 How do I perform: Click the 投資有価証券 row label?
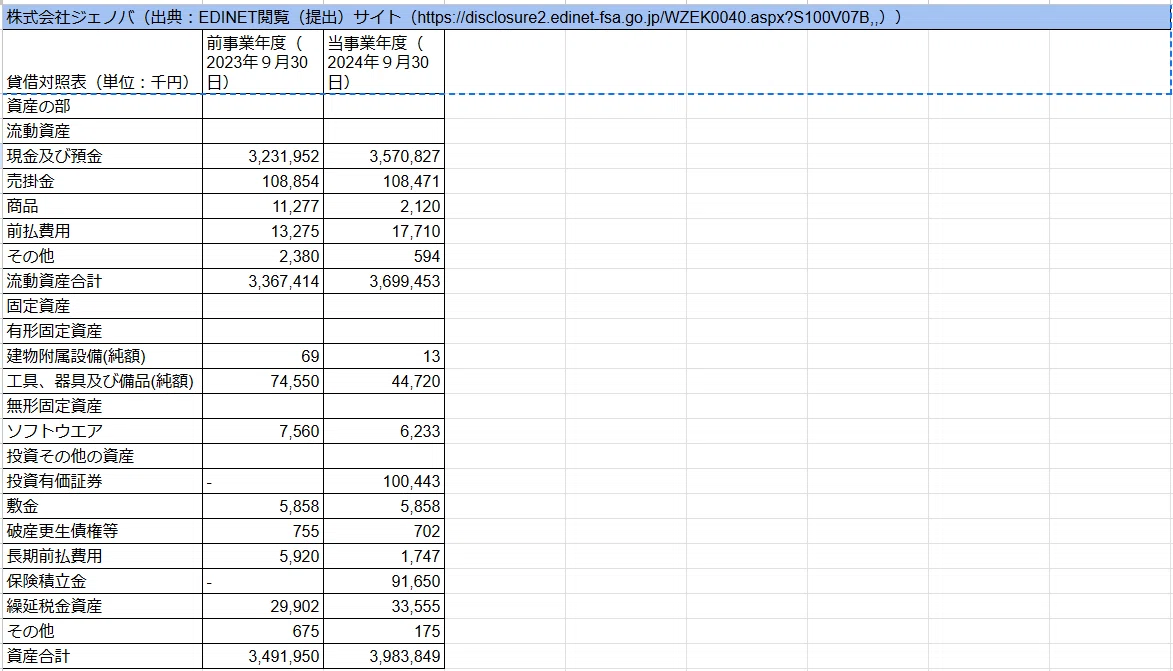coord(102,482)
